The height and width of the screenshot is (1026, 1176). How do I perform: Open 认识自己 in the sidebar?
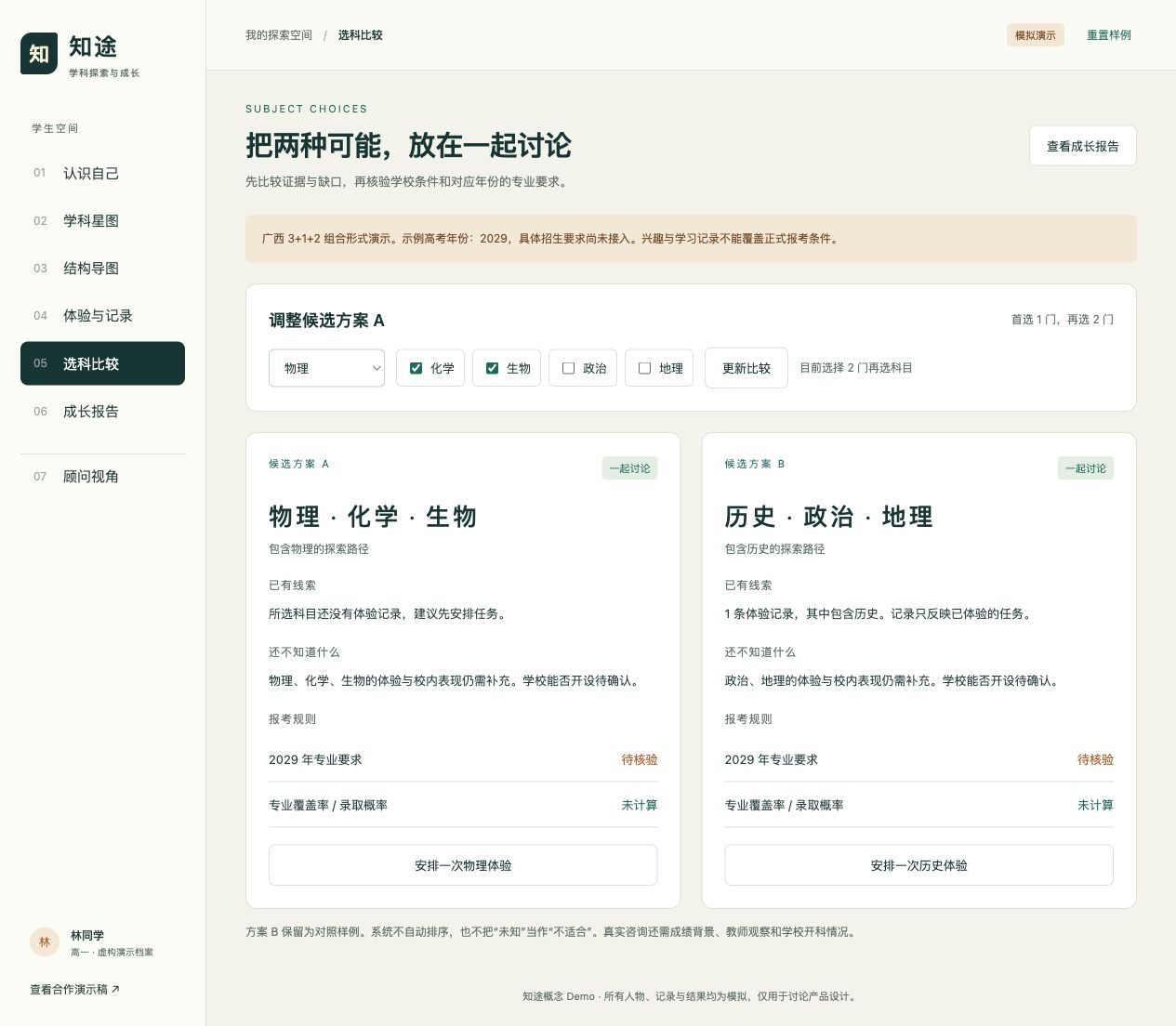[x=102, y=173]
